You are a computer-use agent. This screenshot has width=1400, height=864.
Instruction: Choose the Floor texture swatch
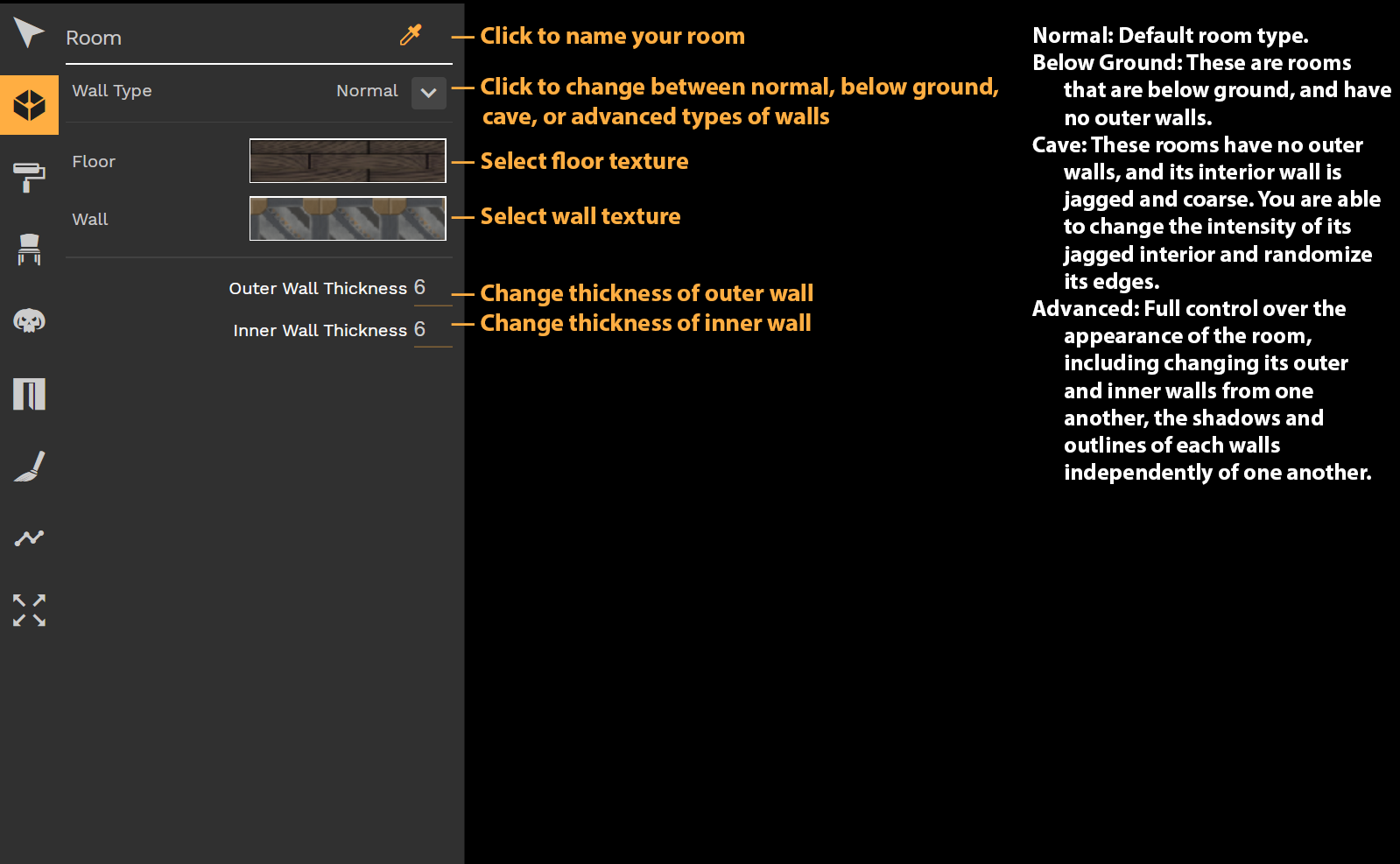click(x=348, y=161)
